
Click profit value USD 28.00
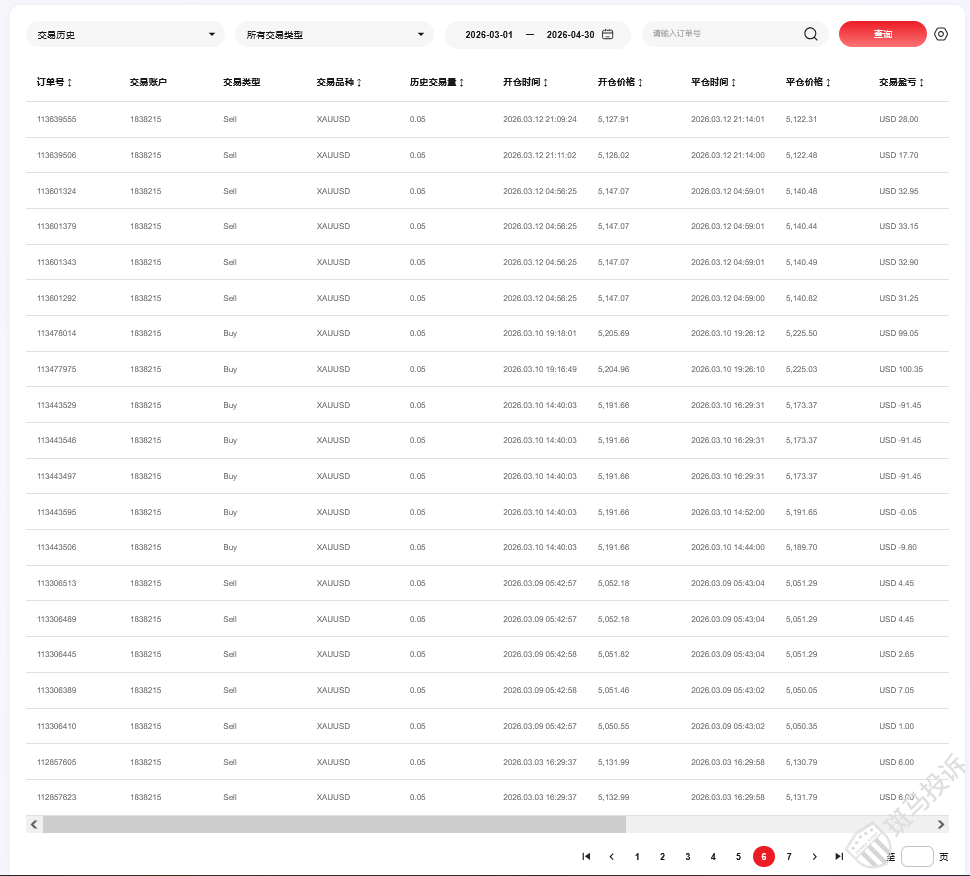pyautogui.click(x=899, y=119)
